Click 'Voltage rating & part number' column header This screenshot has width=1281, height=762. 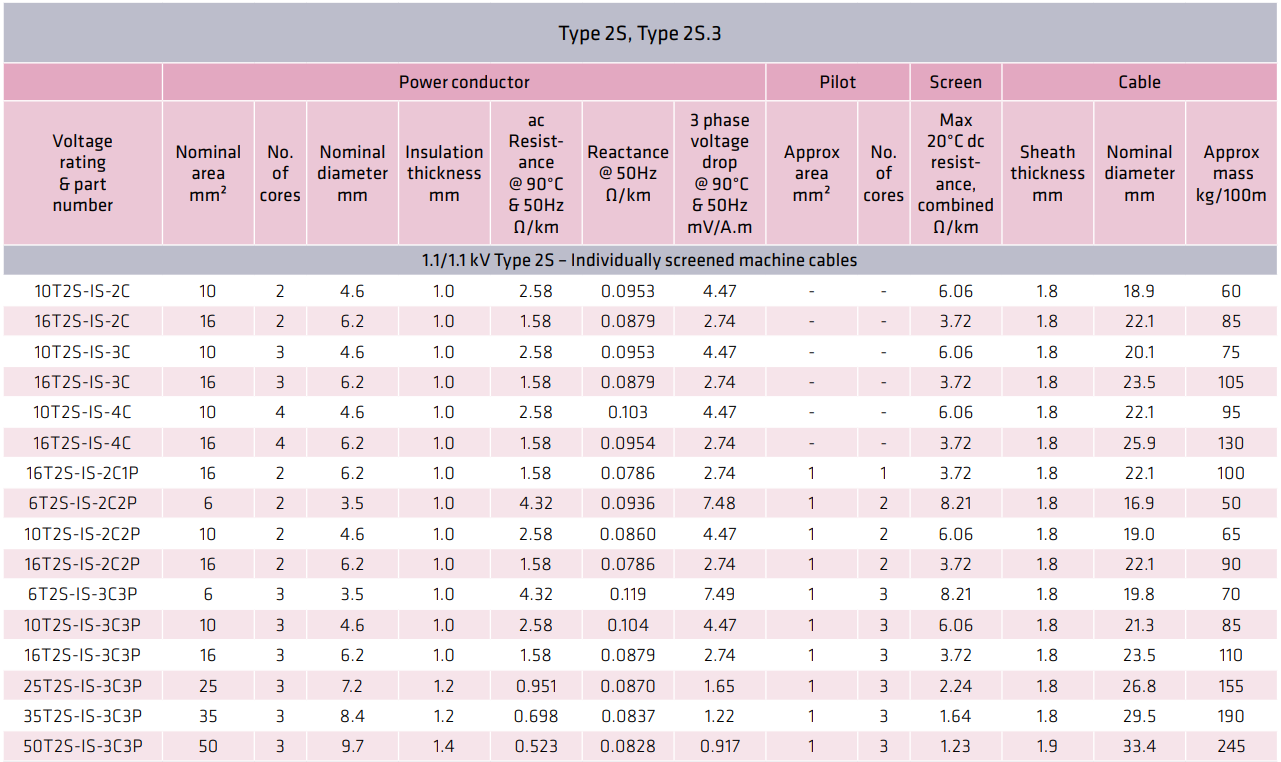(x=83, y=173)
